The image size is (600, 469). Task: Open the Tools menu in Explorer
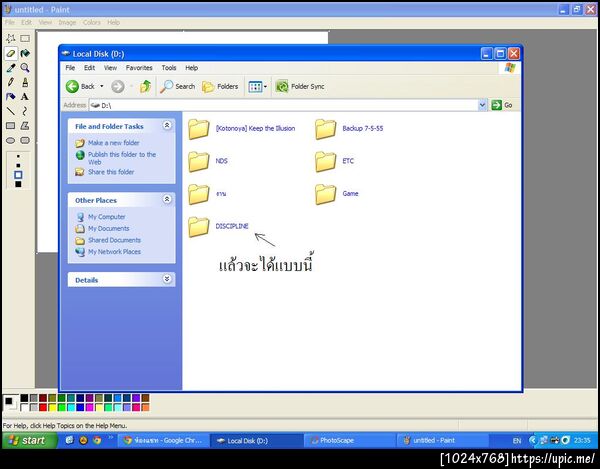pyautogui.click(x=169, y=68)
